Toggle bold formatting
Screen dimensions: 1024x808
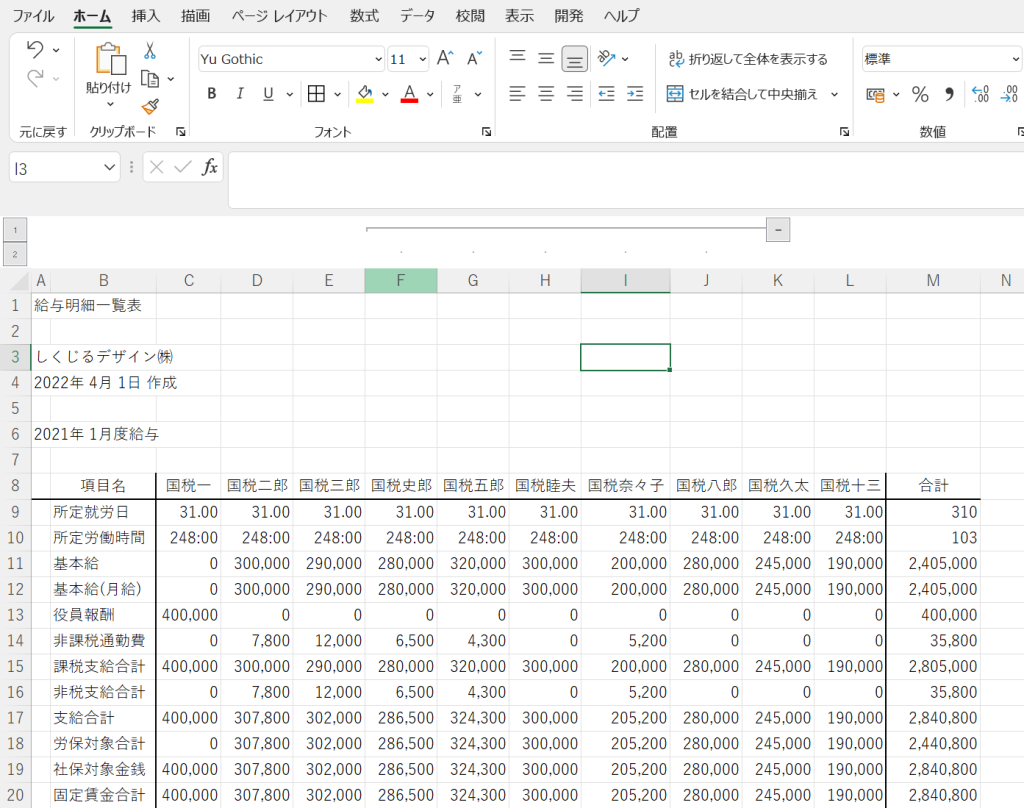click(x=212, y=94)
